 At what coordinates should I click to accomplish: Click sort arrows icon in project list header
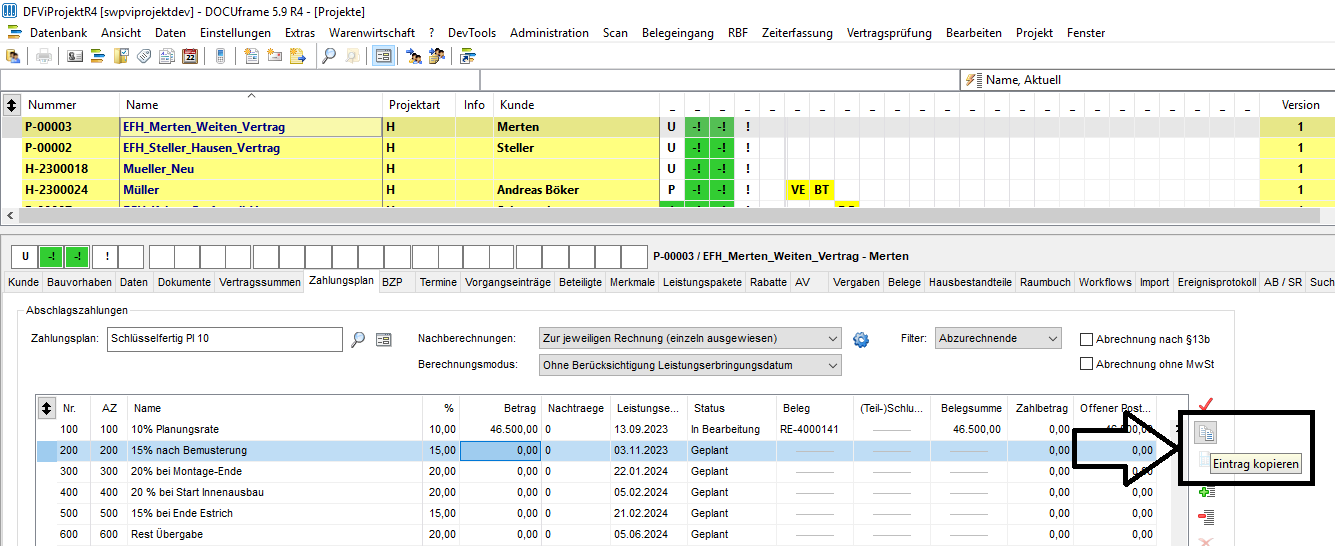click(12, 104)
